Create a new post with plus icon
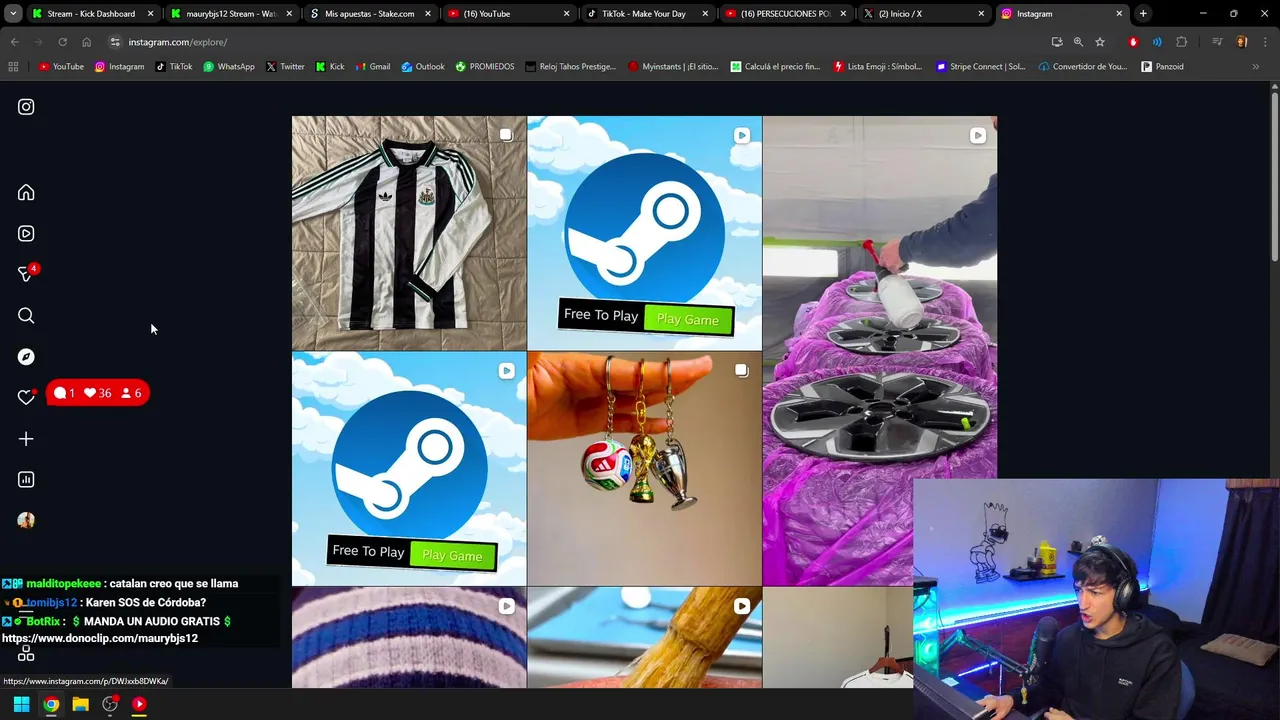1280x720 pixels. pos(26,439)
